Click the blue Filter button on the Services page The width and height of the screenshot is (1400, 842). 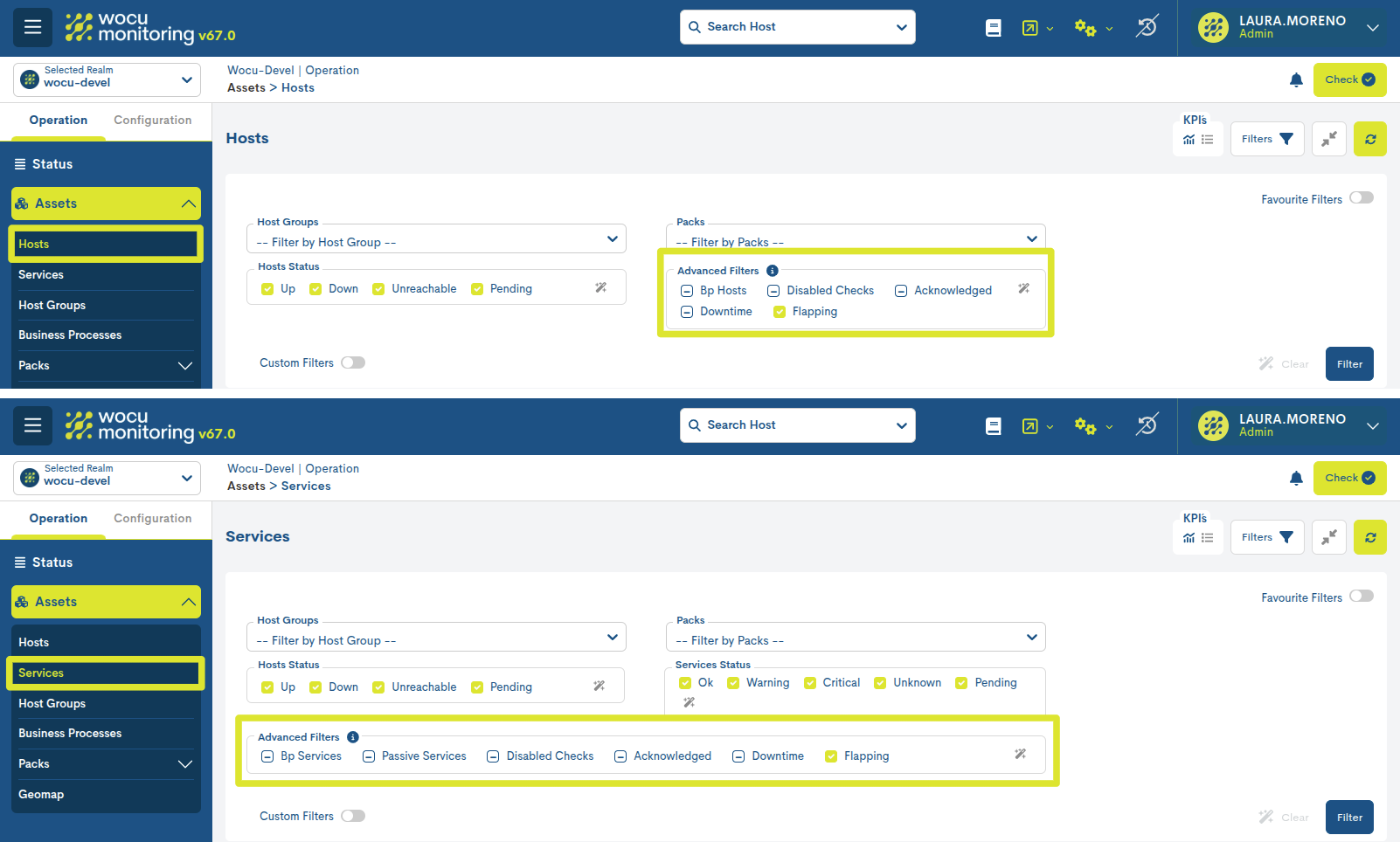click(x=1348, y=818)
